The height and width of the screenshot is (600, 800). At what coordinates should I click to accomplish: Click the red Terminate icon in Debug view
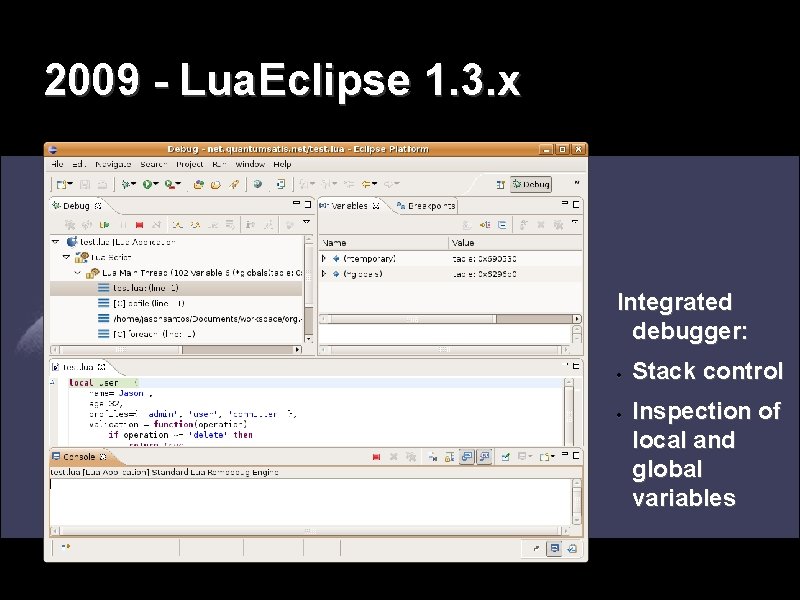tap(139, 224)
